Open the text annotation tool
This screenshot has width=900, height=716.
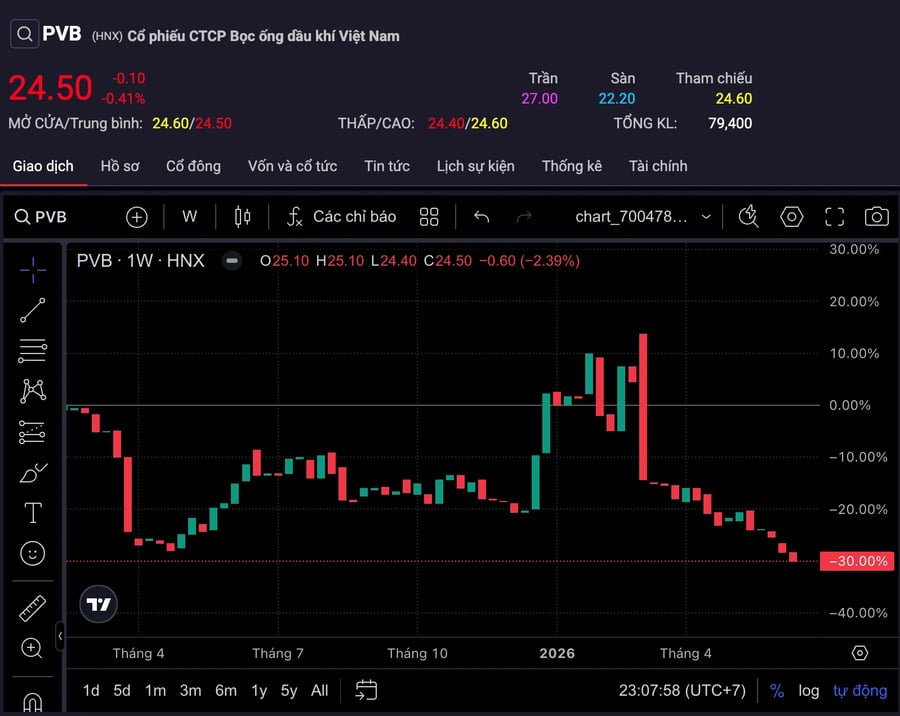[33, 512]
